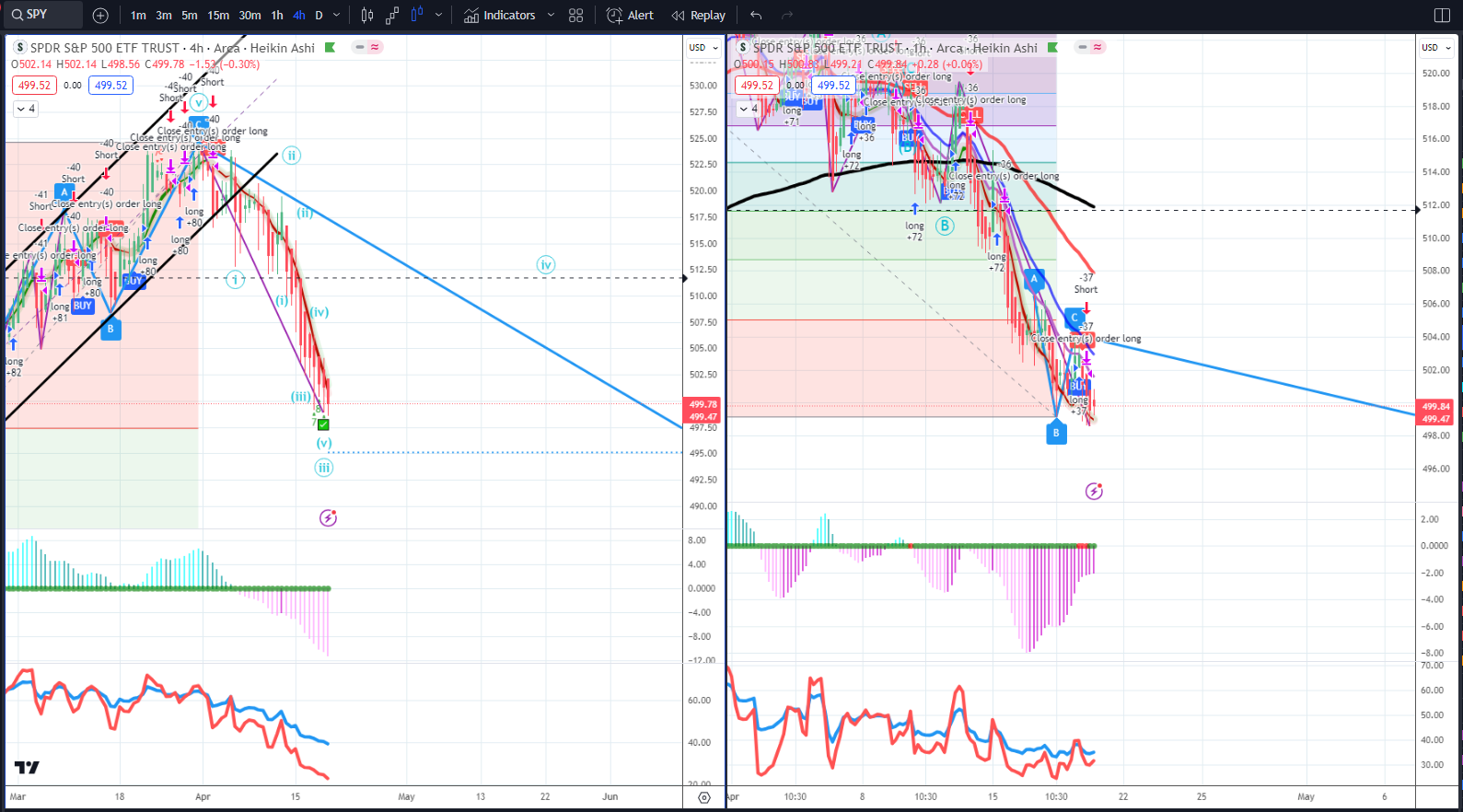Screen dimensions: 1463x812
Task: Toggle the left chart's grey status pill
Action: click(360, 47)
